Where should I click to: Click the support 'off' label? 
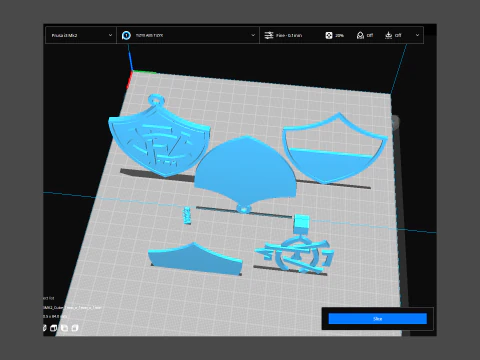click(x=370, y=35)
